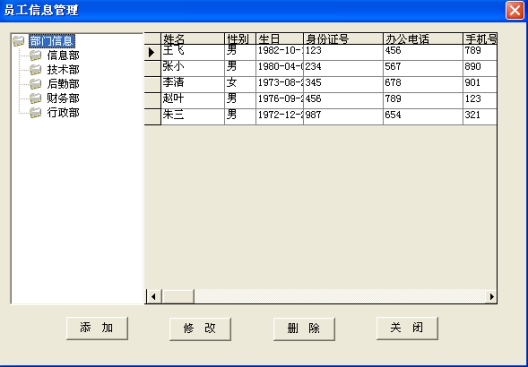Click the row selector with the arrow marker
Viewport: 528px width, 367px height.
(x=153, y=52)
